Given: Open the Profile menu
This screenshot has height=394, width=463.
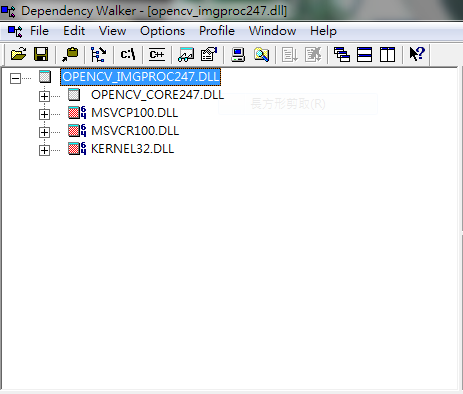Looking at the screenshot, I should coord(217,31).
